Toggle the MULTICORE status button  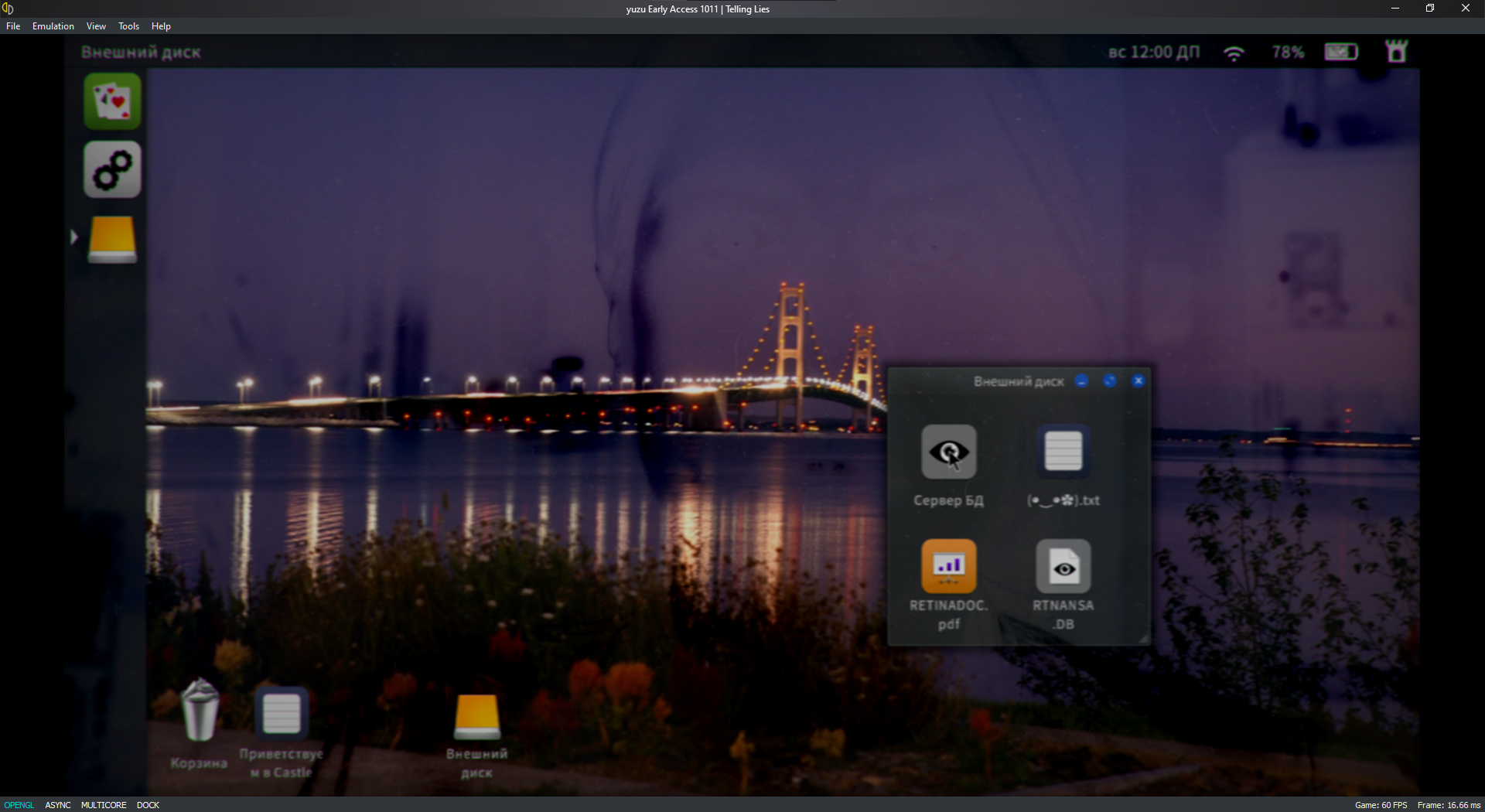click(x=104, y=805)
